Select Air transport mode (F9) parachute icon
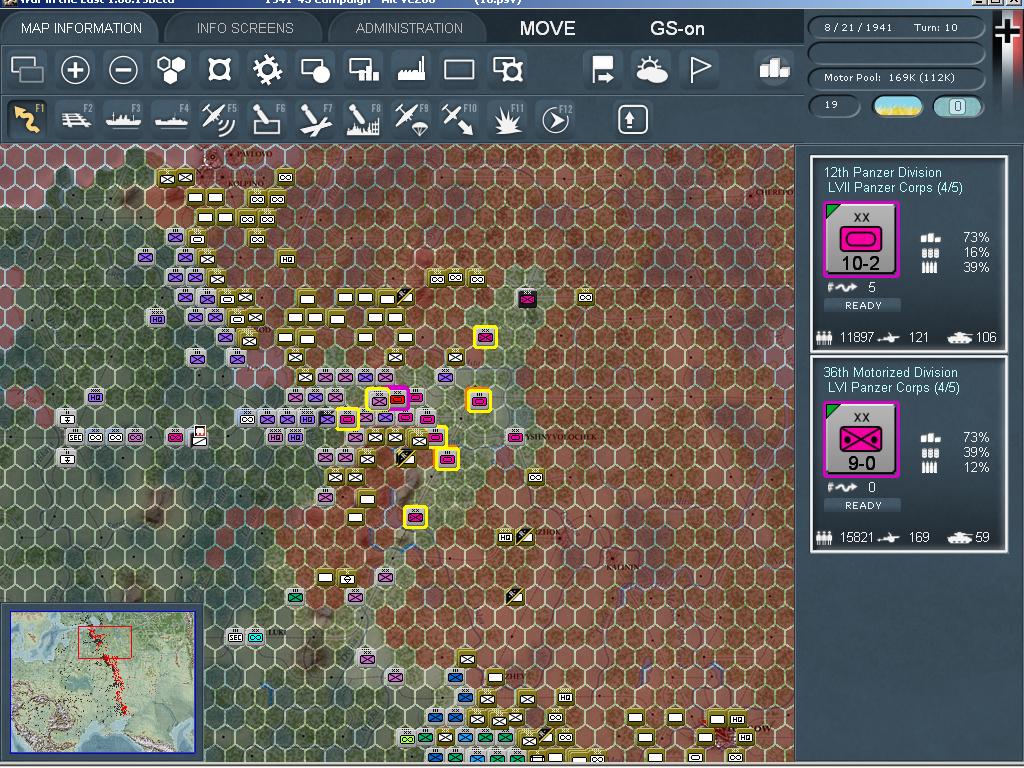Image resolution: width=1024 pixels, height=768 pixels. click(411, 120)
